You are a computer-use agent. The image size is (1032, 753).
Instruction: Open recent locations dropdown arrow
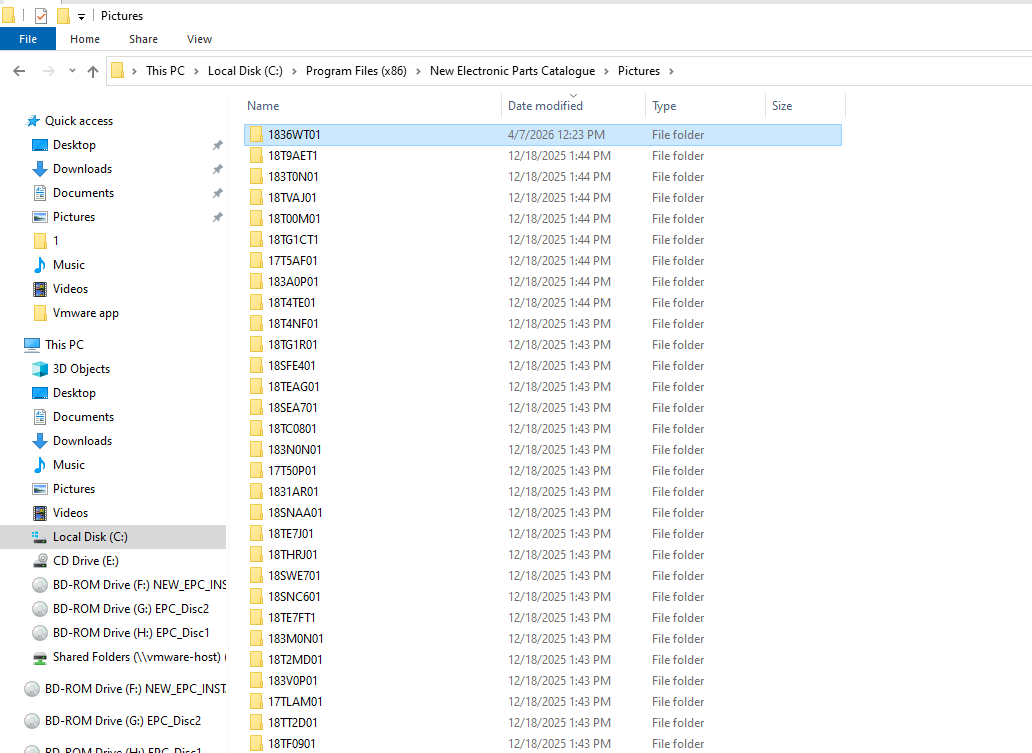72,71
